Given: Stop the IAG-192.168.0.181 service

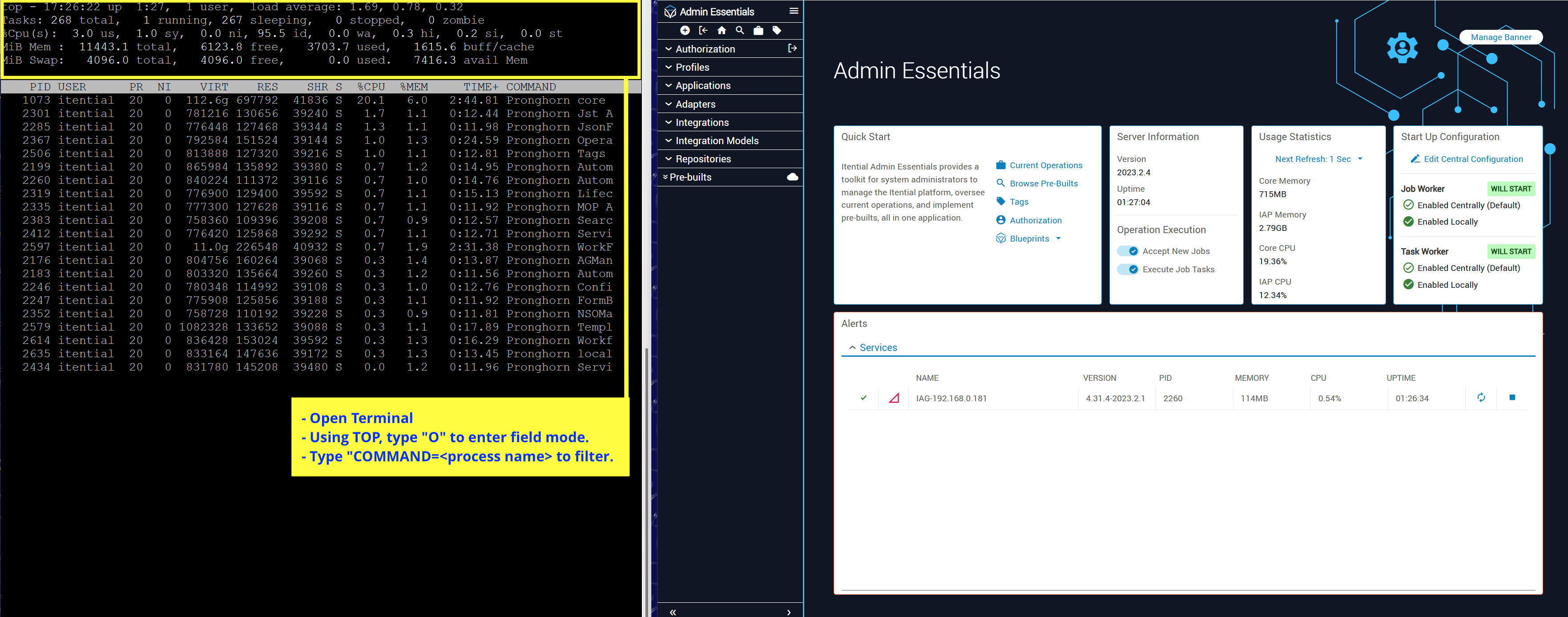Looking at the screenshot, I should click(x=1512, y=397).
